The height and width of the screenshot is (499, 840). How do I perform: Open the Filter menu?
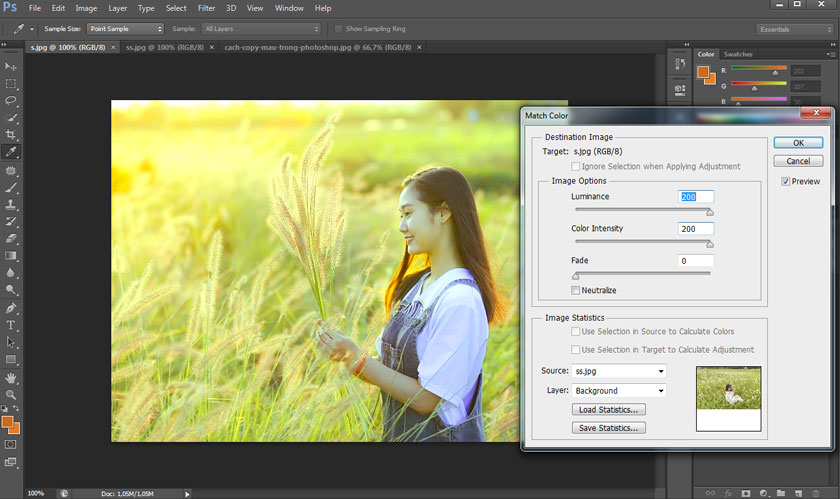pos(206,8)
